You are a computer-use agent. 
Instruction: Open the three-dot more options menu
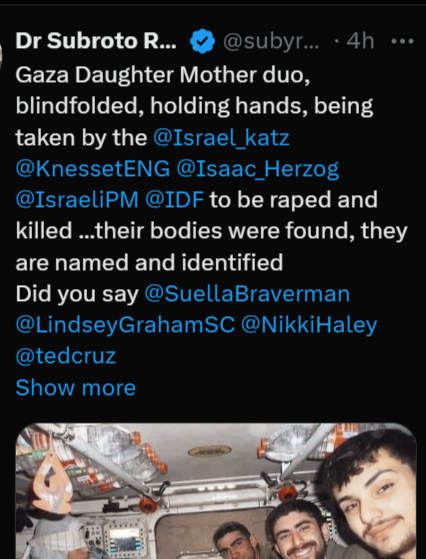(x=402, y=41)
